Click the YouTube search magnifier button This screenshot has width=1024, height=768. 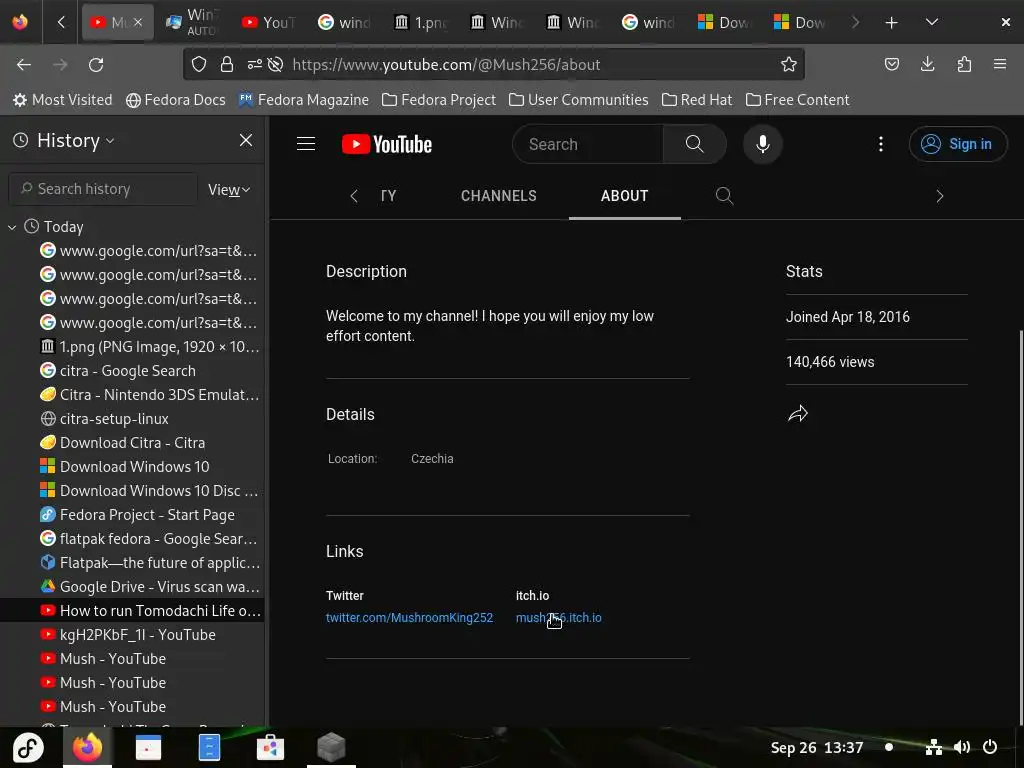[x=694, y=144]
